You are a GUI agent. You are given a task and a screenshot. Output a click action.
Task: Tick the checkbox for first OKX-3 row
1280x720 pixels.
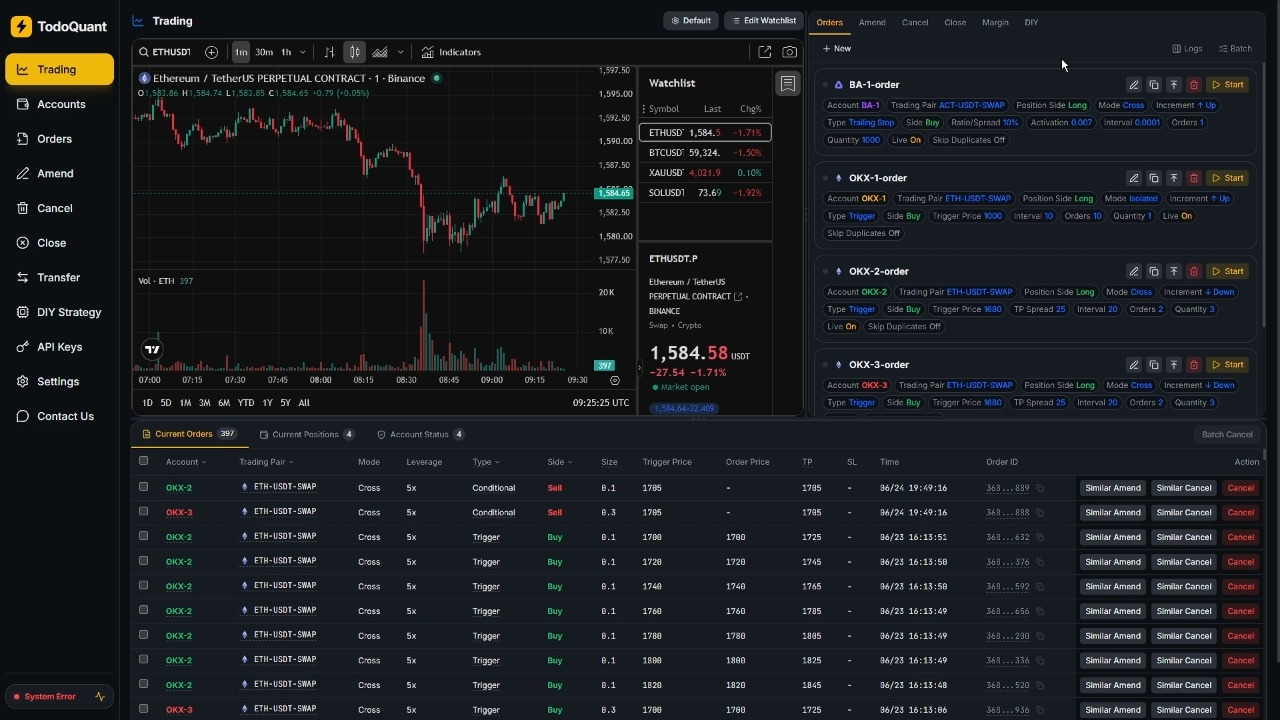pos(143,511)
